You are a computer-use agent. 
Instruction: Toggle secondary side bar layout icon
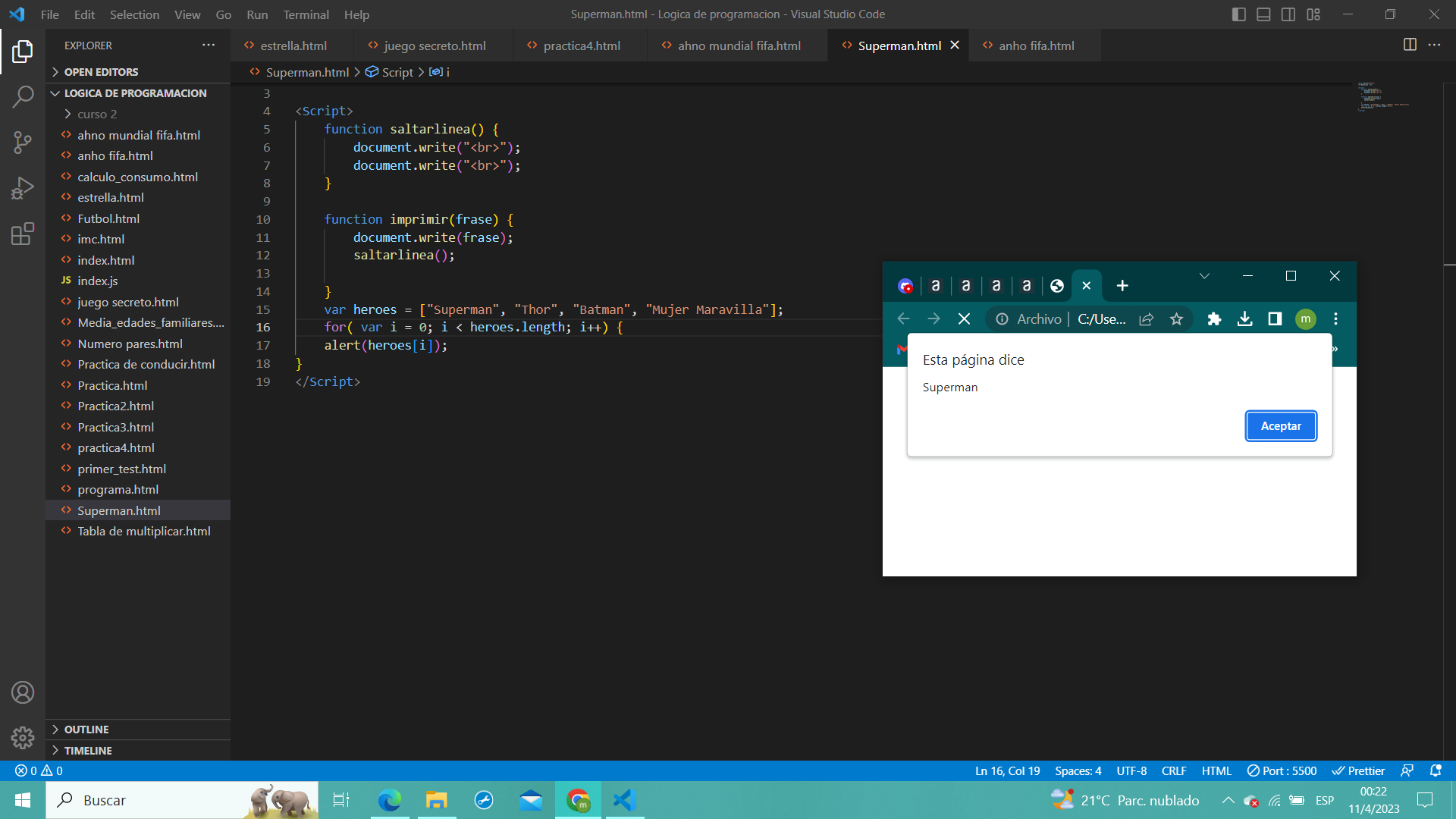point(1288,14)
